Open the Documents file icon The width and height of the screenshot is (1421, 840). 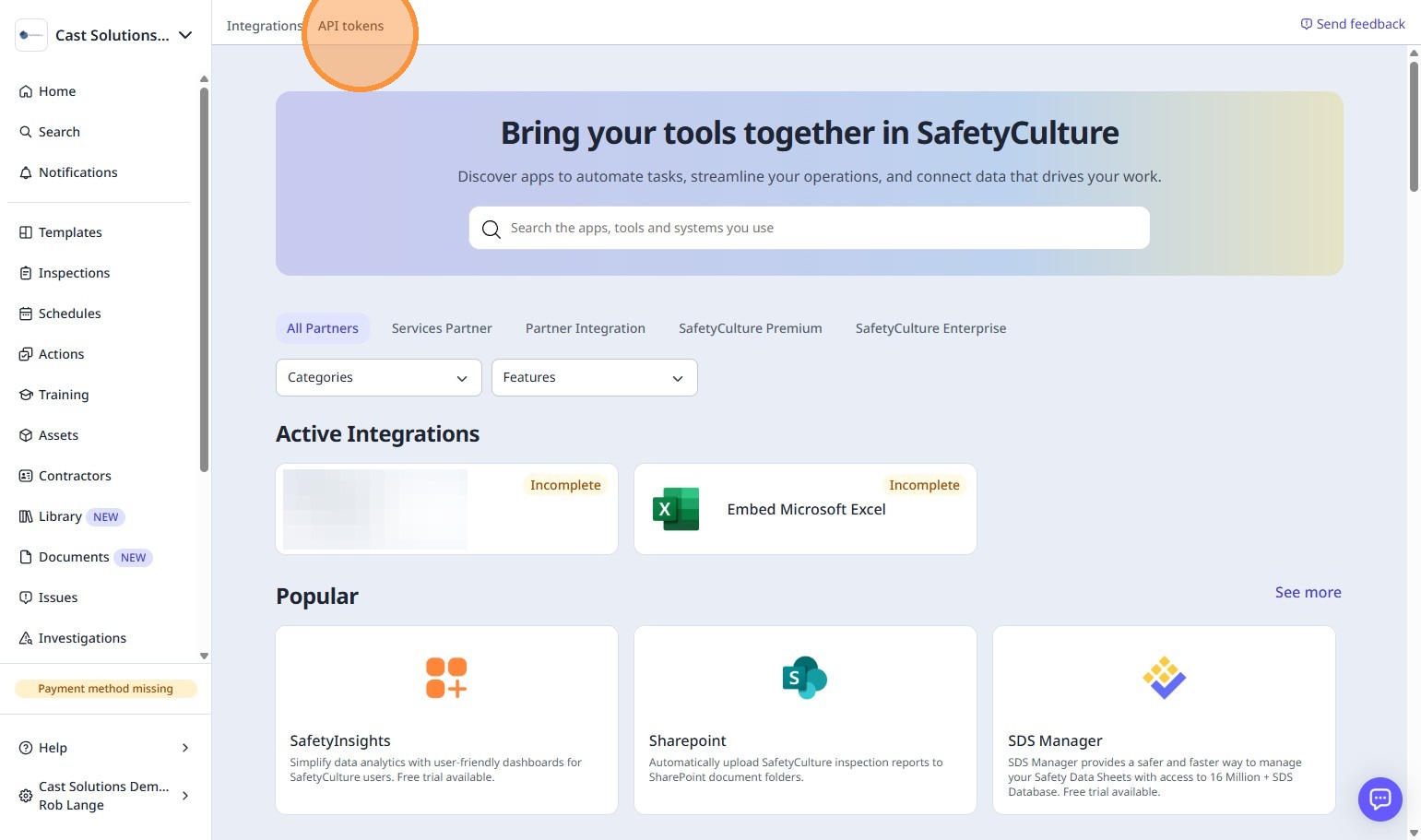point(26,557)
